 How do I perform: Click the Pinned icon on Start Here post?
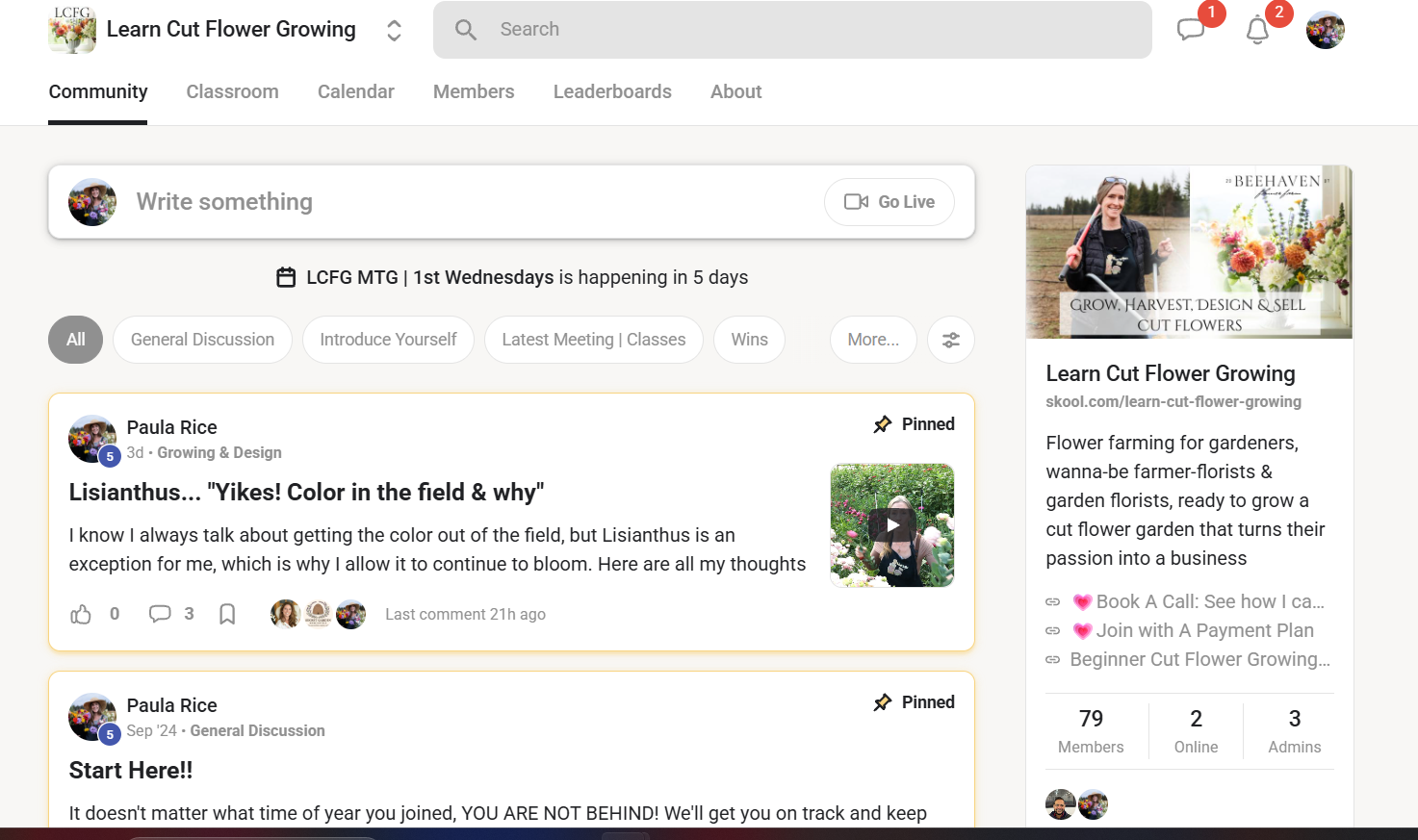pyautogui.click(x=883, y=702)
